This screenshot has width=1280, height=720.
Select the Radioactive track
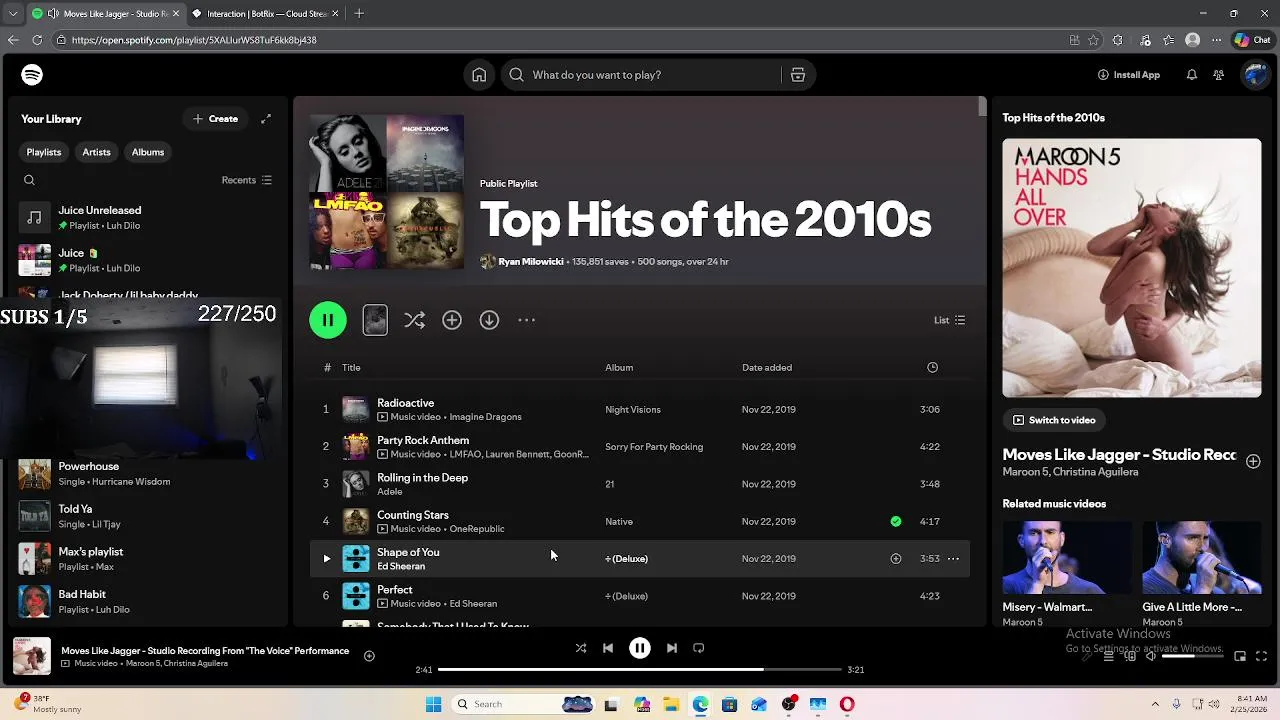tap(640, 409)
